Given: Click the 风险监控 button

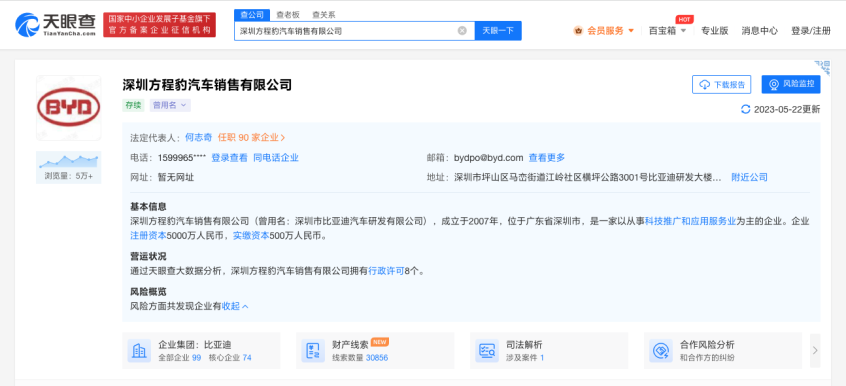Looking at the screenshot, I should click(x=791, y=84).
